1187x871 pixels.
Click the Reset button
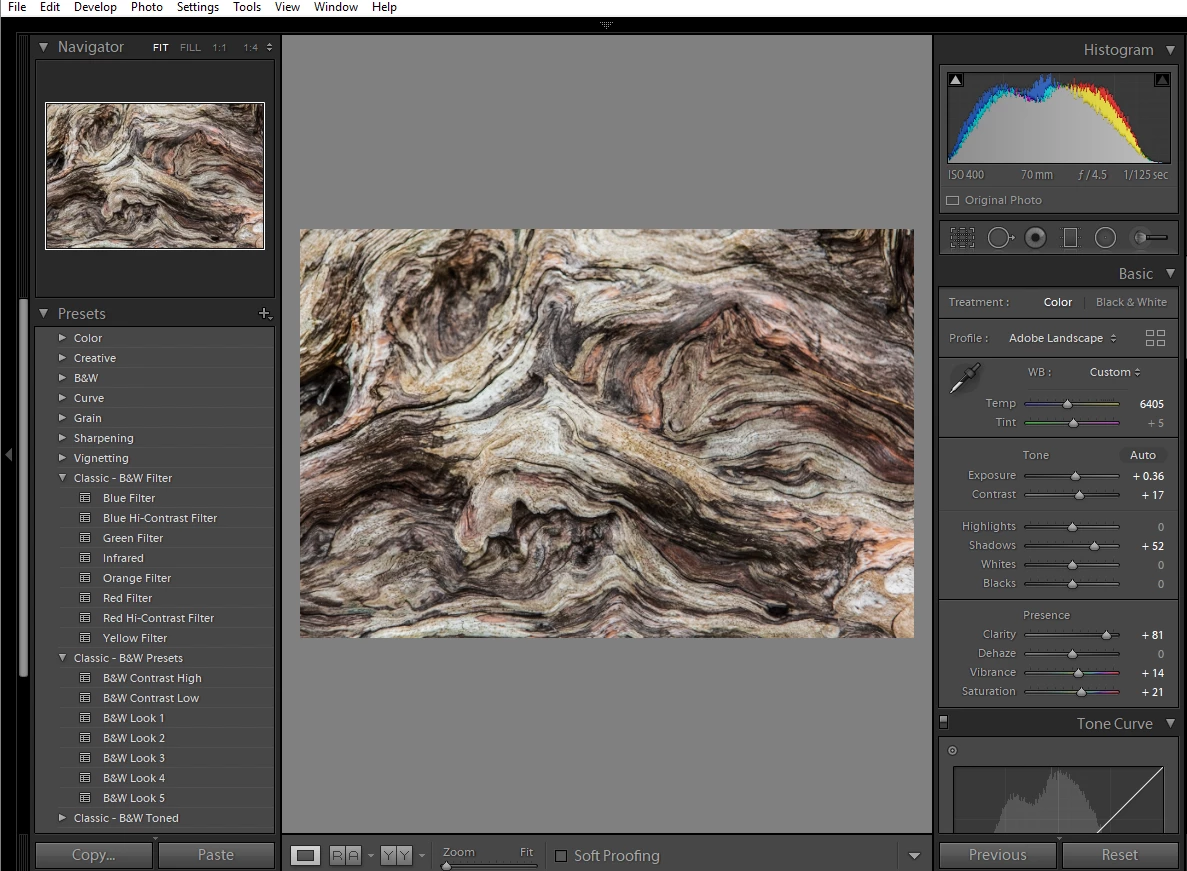(x=1119, y=855)
